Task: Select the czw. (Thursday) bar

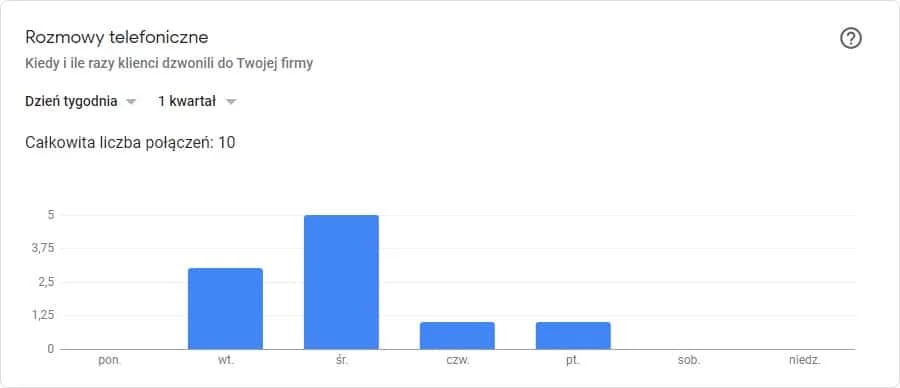Action: coord(457,335)
